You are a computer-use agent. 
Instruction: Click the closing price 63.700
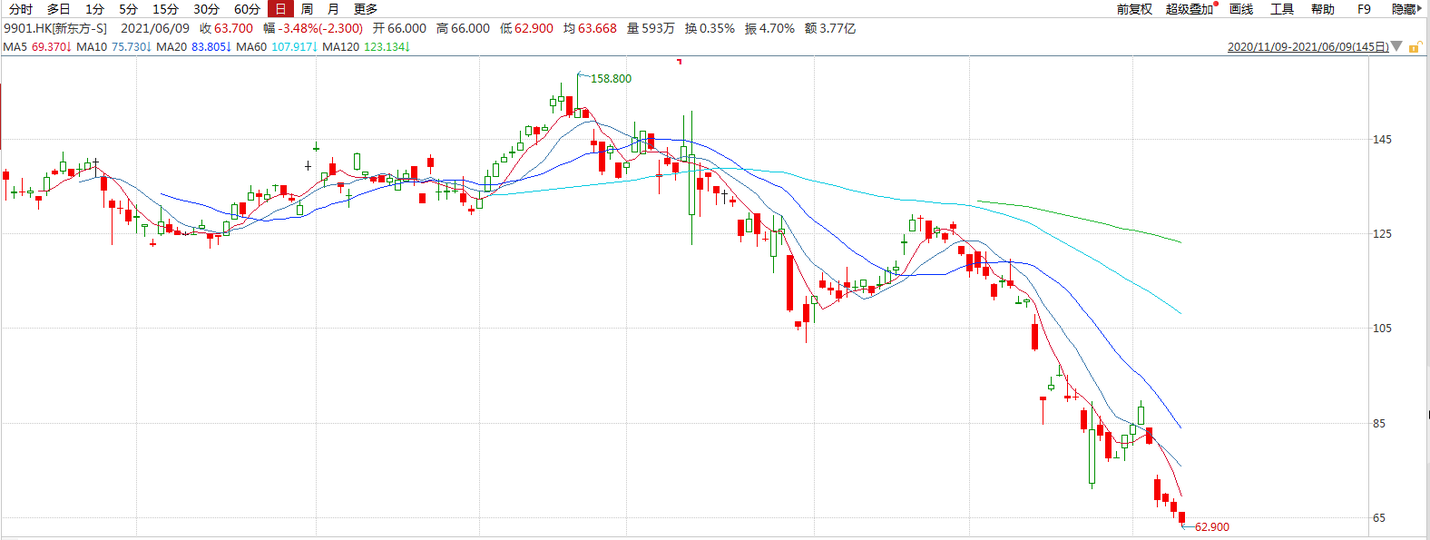(x=232, y=28)
